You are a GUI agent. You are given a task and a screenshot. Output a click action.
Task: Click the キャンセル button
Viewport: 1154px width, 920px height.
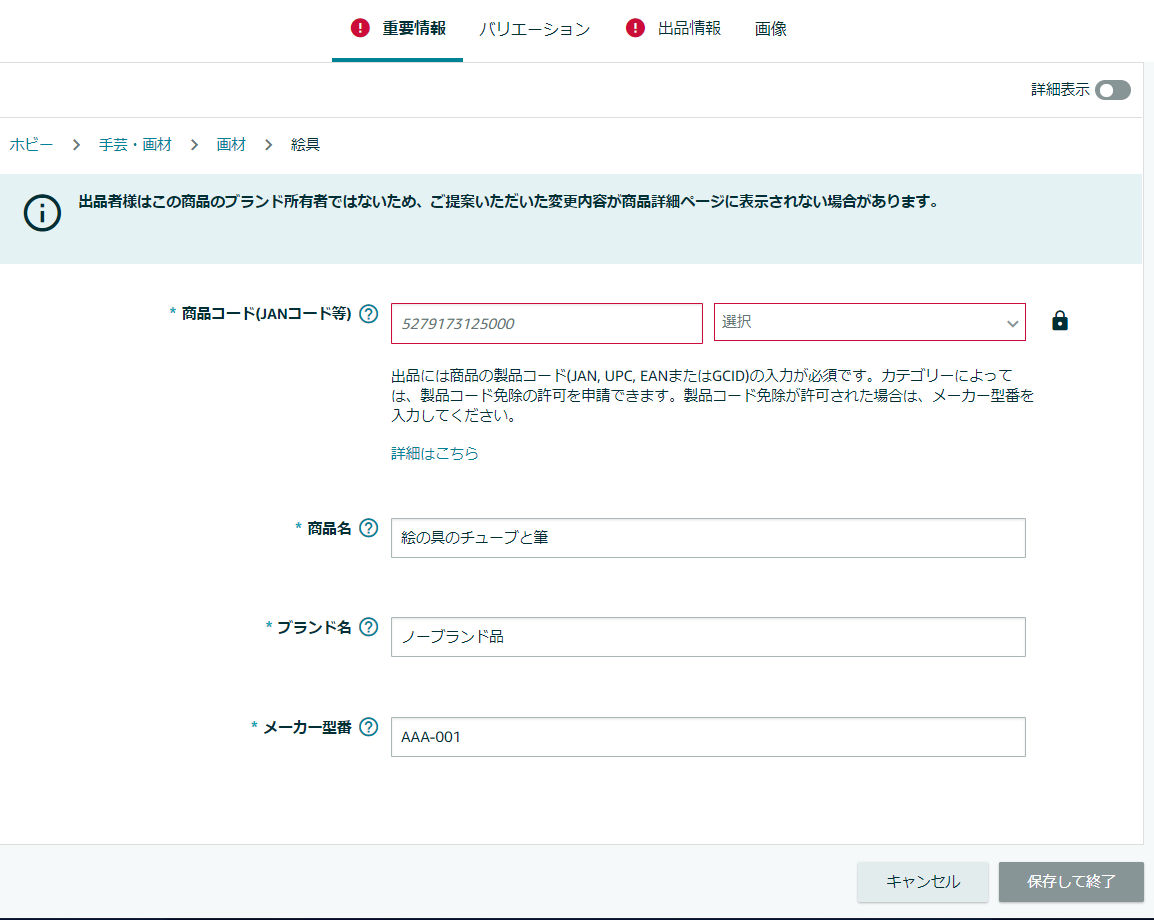tap(923, 882)
